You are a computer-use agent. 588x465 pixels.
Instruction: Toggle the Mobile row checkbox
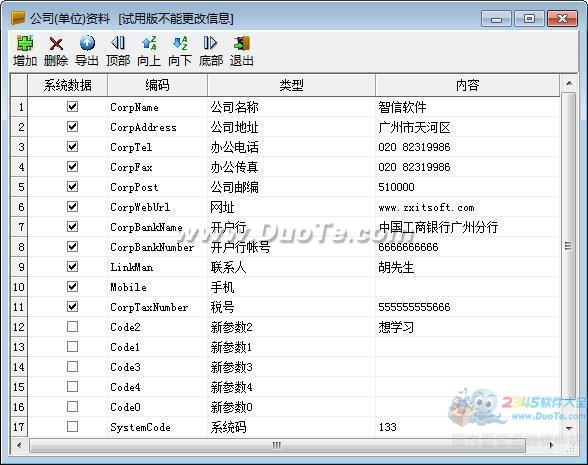[x=72, y=286]
